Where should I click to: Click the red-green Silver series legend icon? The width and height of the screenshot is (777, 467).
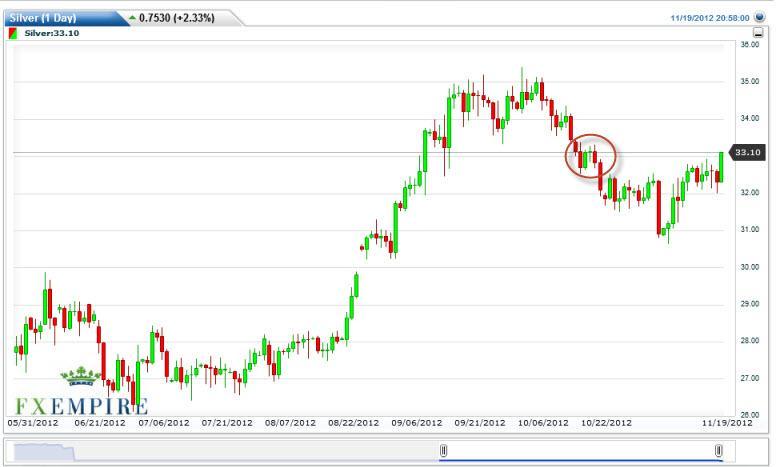tap(13, 34)
